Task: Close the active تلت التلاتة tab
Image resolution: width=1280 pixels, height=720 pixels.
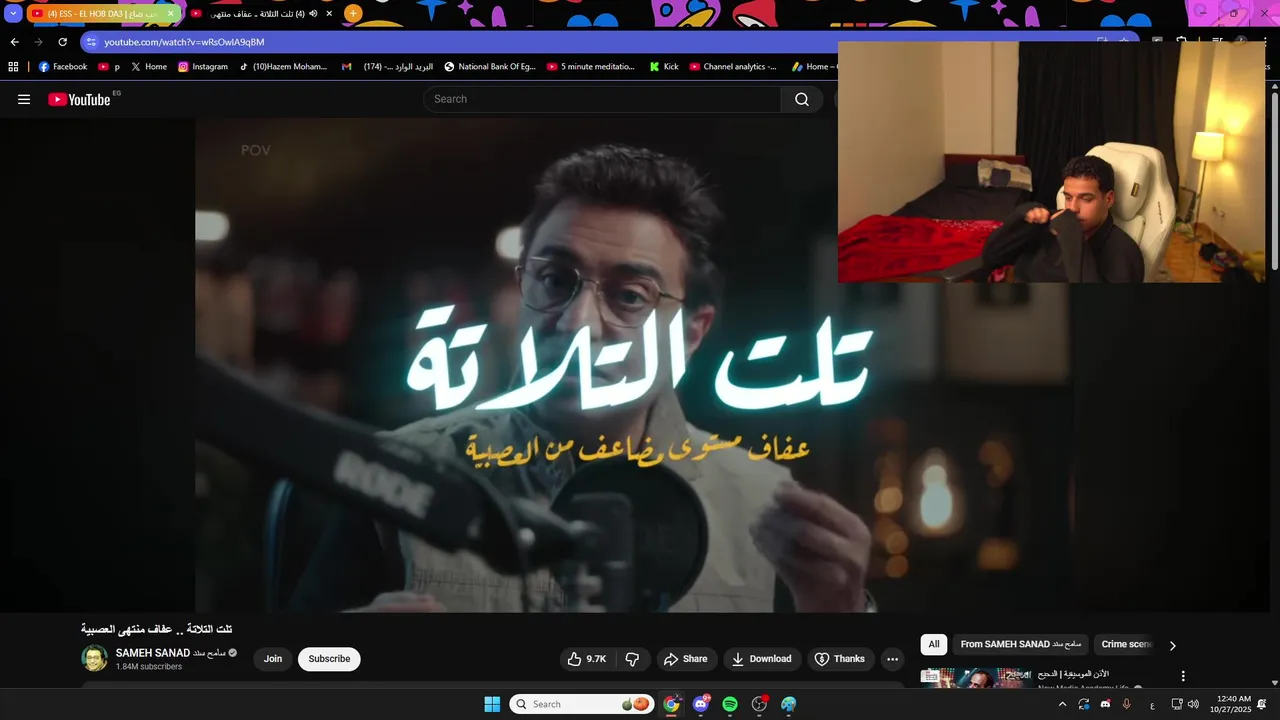Action: (329, 14)
